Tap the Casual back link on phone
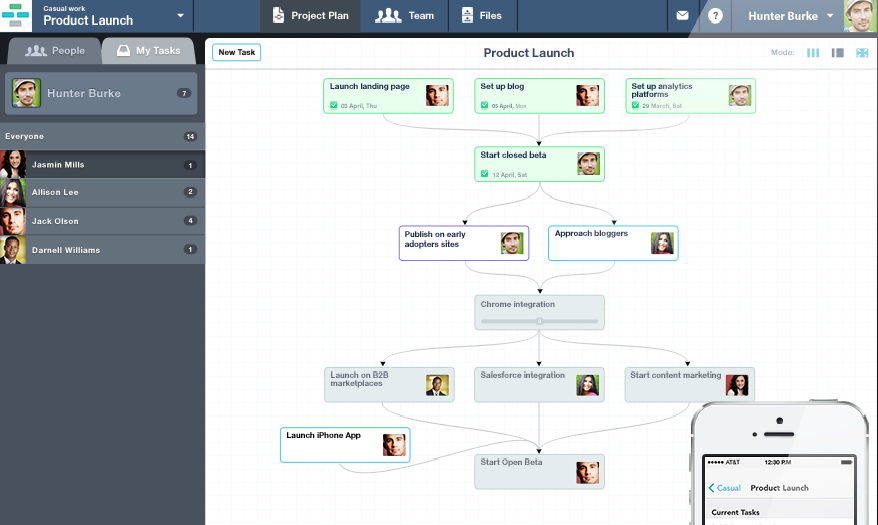 [x=725, y=488]
